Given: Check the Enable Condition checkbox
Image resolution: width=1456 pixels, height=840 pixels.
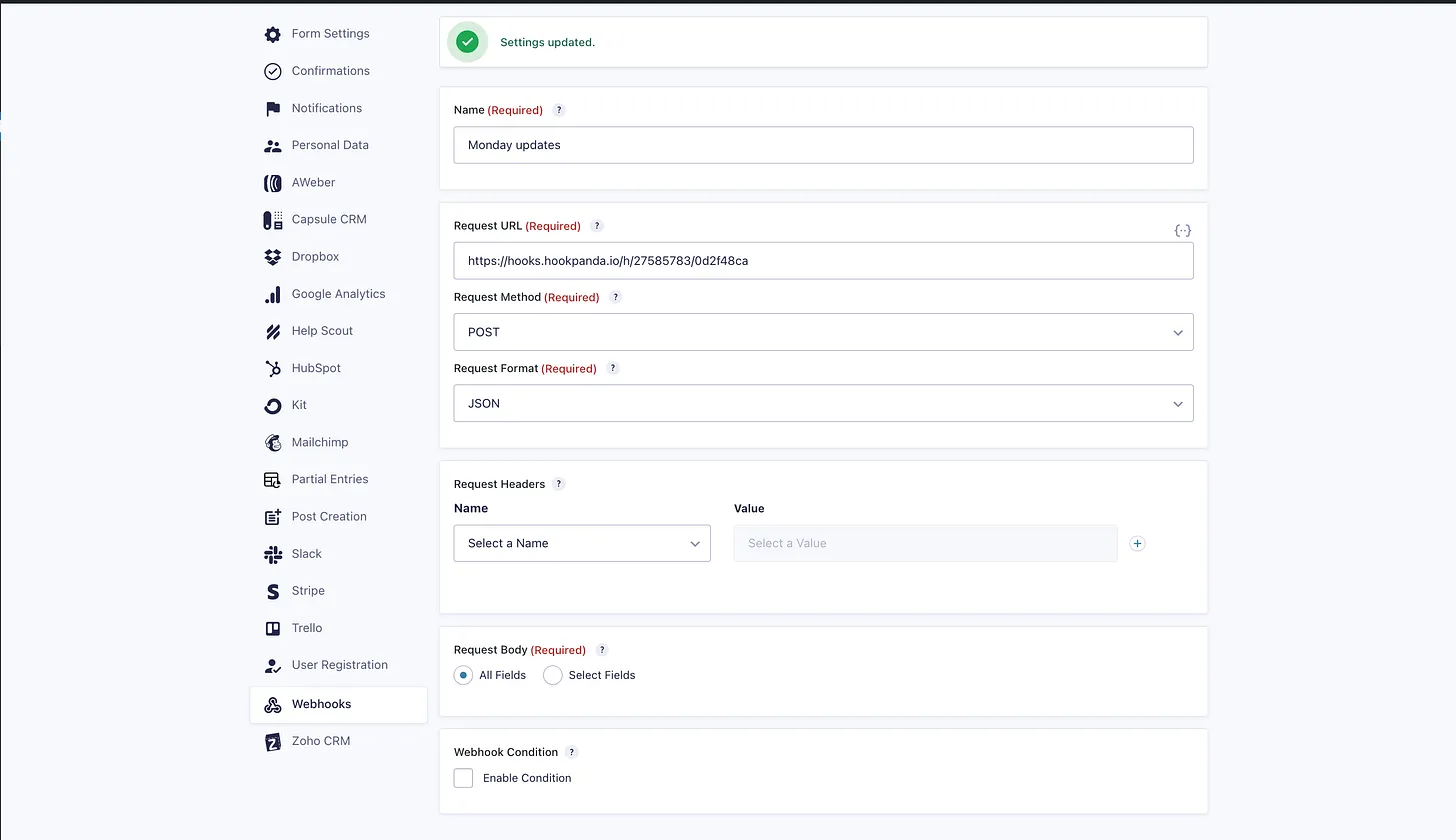Looking at the screenshot, I should pyautogui.click(x=463, y=778).
